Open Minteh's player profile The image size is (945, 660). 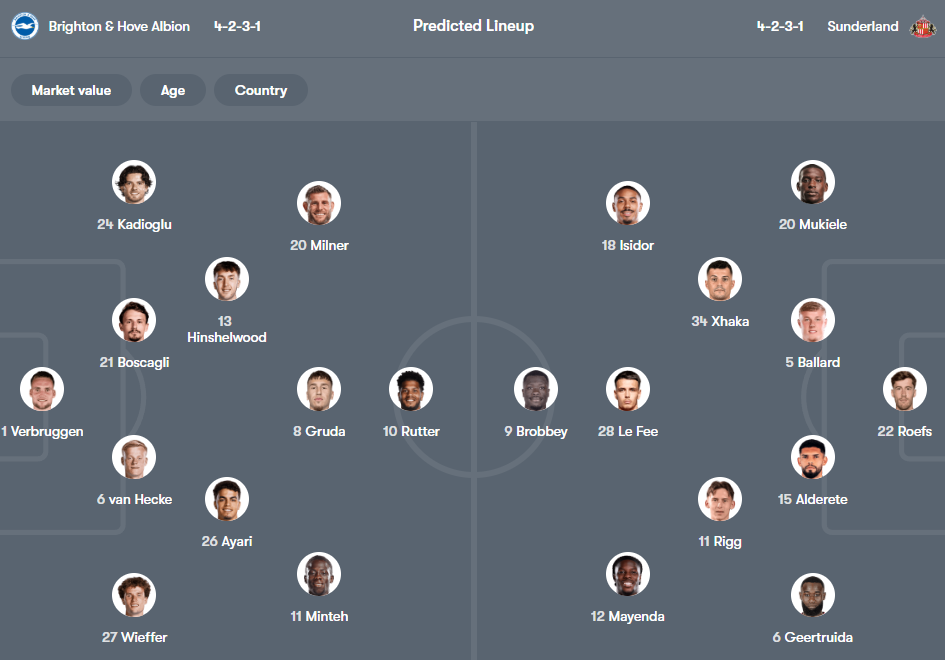tap(319, 574)
